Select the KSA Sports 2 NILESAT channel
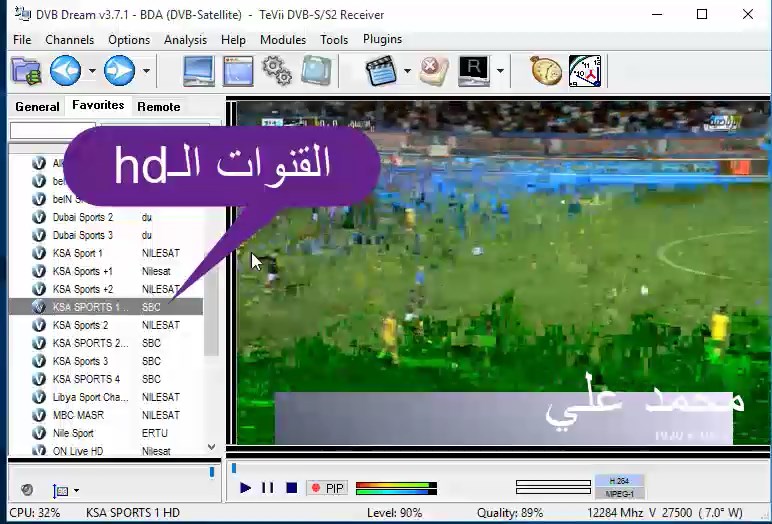This screenshot has width=772, height=524. click(x=106, y=325)
